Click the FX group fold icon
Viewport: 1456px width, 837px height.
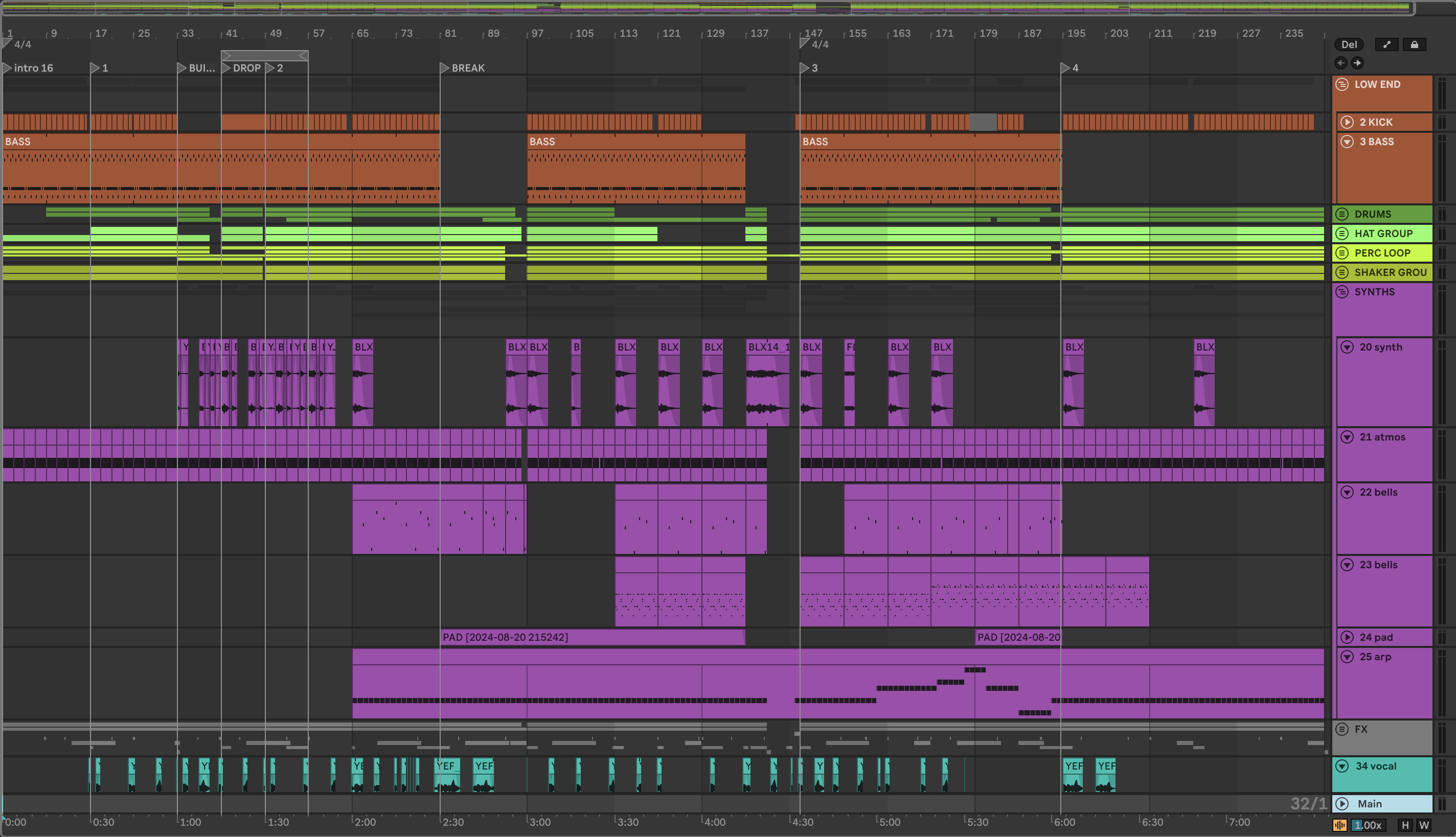click(1341, 729)
